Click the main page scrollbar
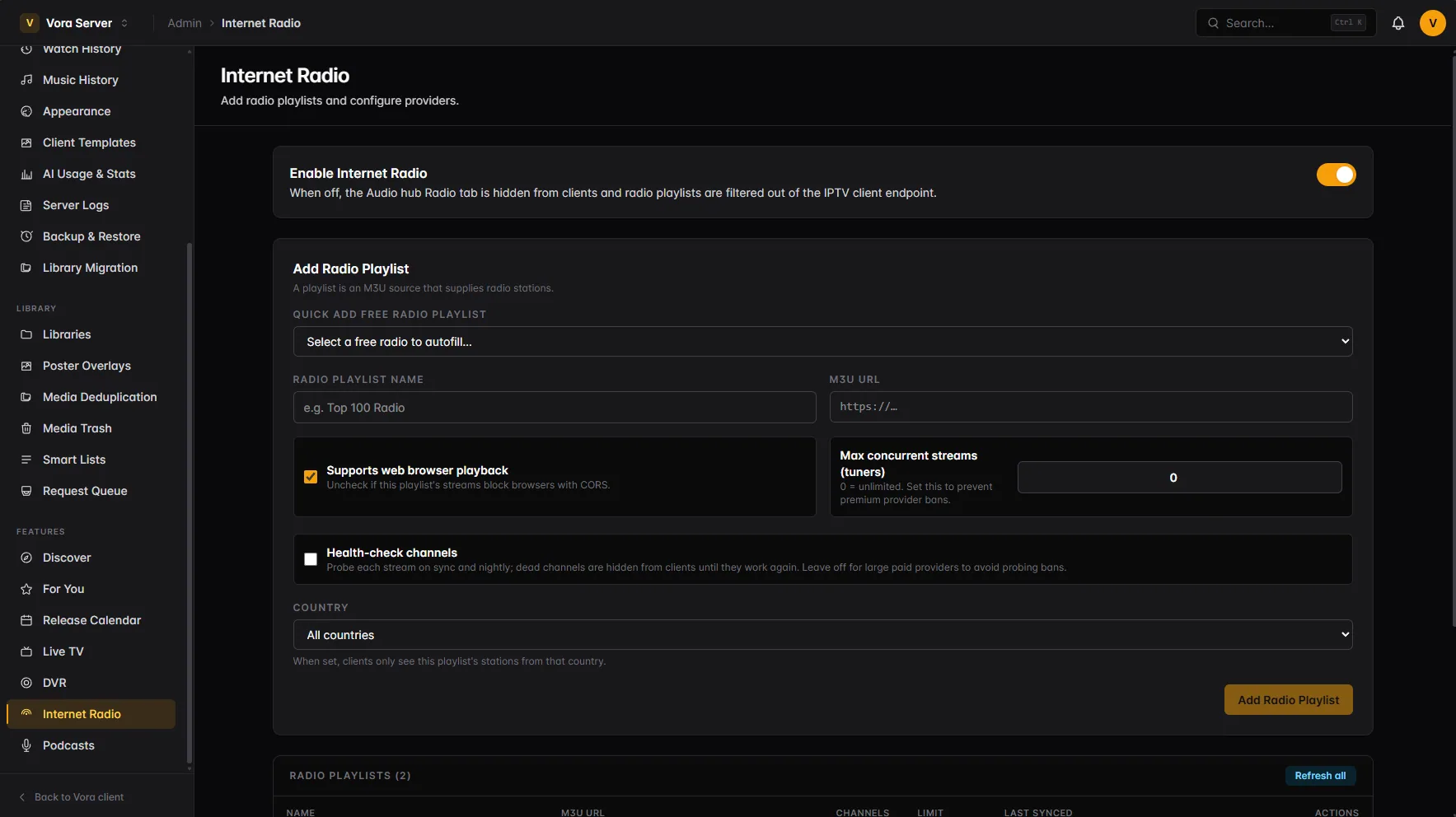The height and width of the screenshot is (817, 1456). [x=1453, y=340]
